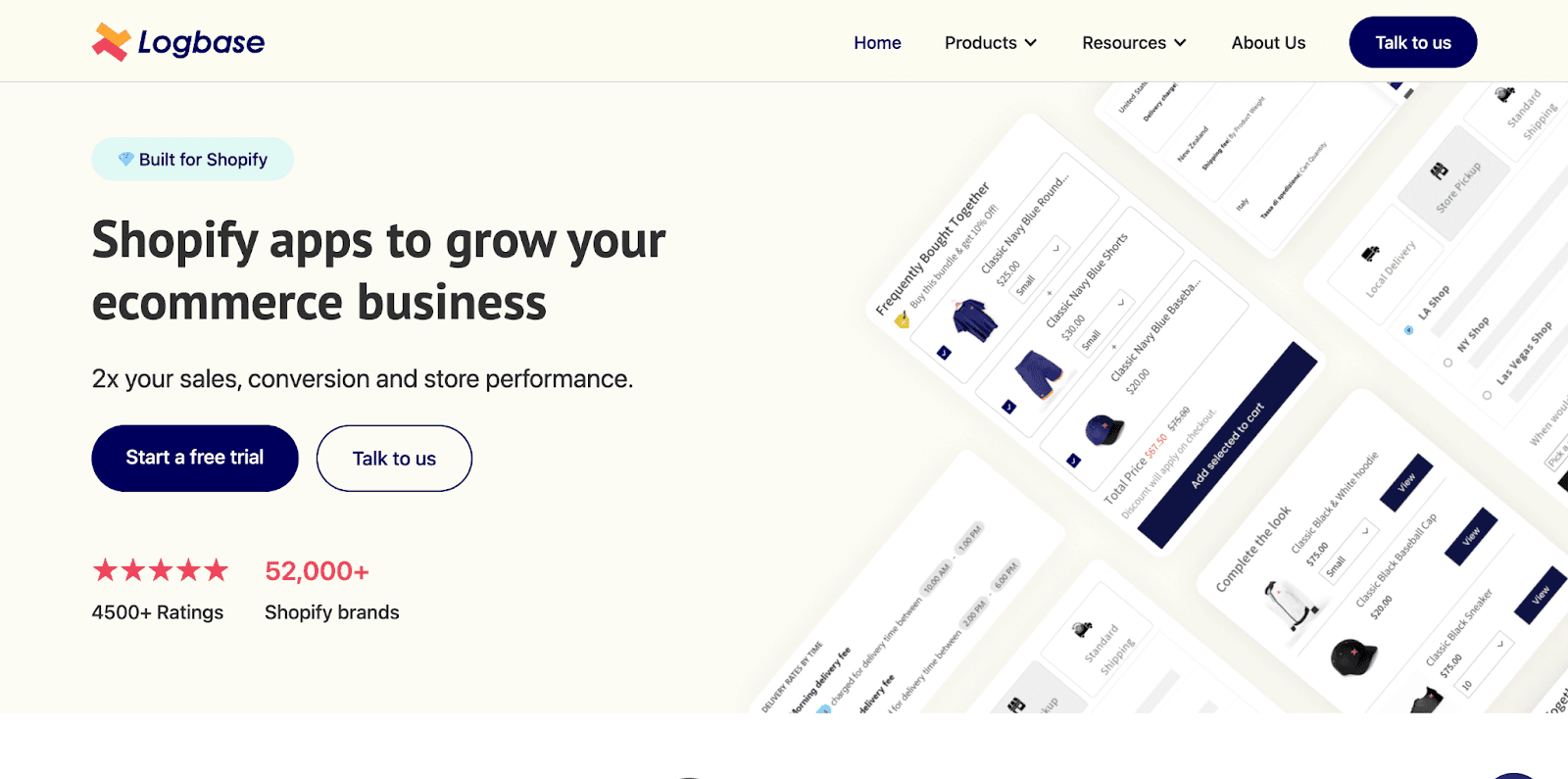The height and width of the screenshot is (779, 1568).
Task: Select the LA Shop radio option
Action: 1408,330
